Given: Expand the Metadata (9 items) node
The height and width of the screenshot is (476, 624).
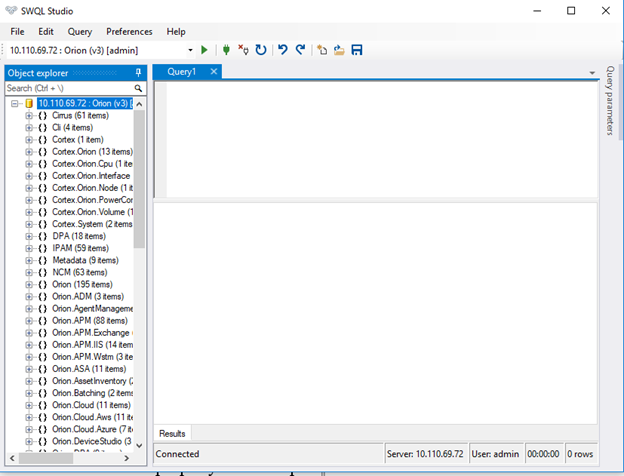Looking at the screenshot, I should click(29, 261).
